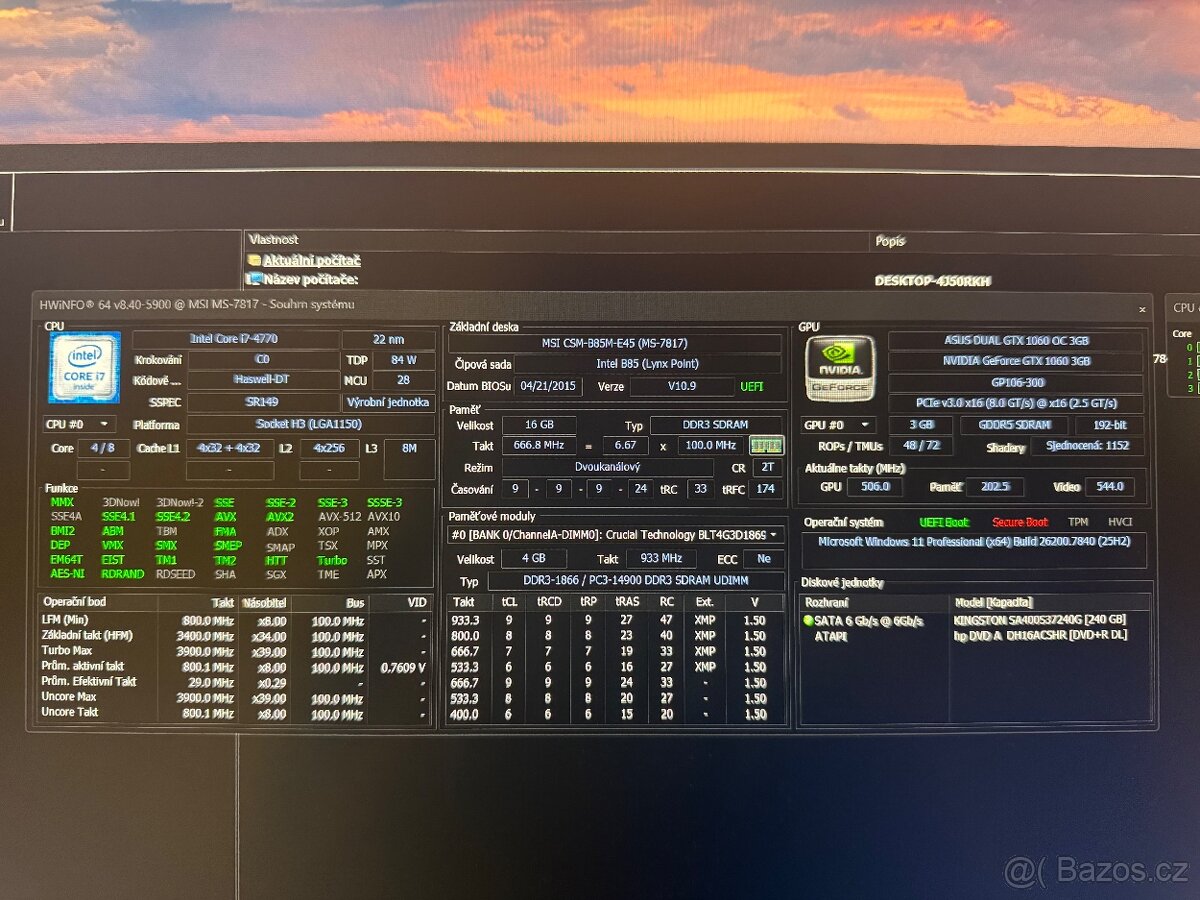Screen dimensions: 1200x900
Task: Click the Intel B85 (Lynx Point) chipset field
Action: (x=648, y=364)
